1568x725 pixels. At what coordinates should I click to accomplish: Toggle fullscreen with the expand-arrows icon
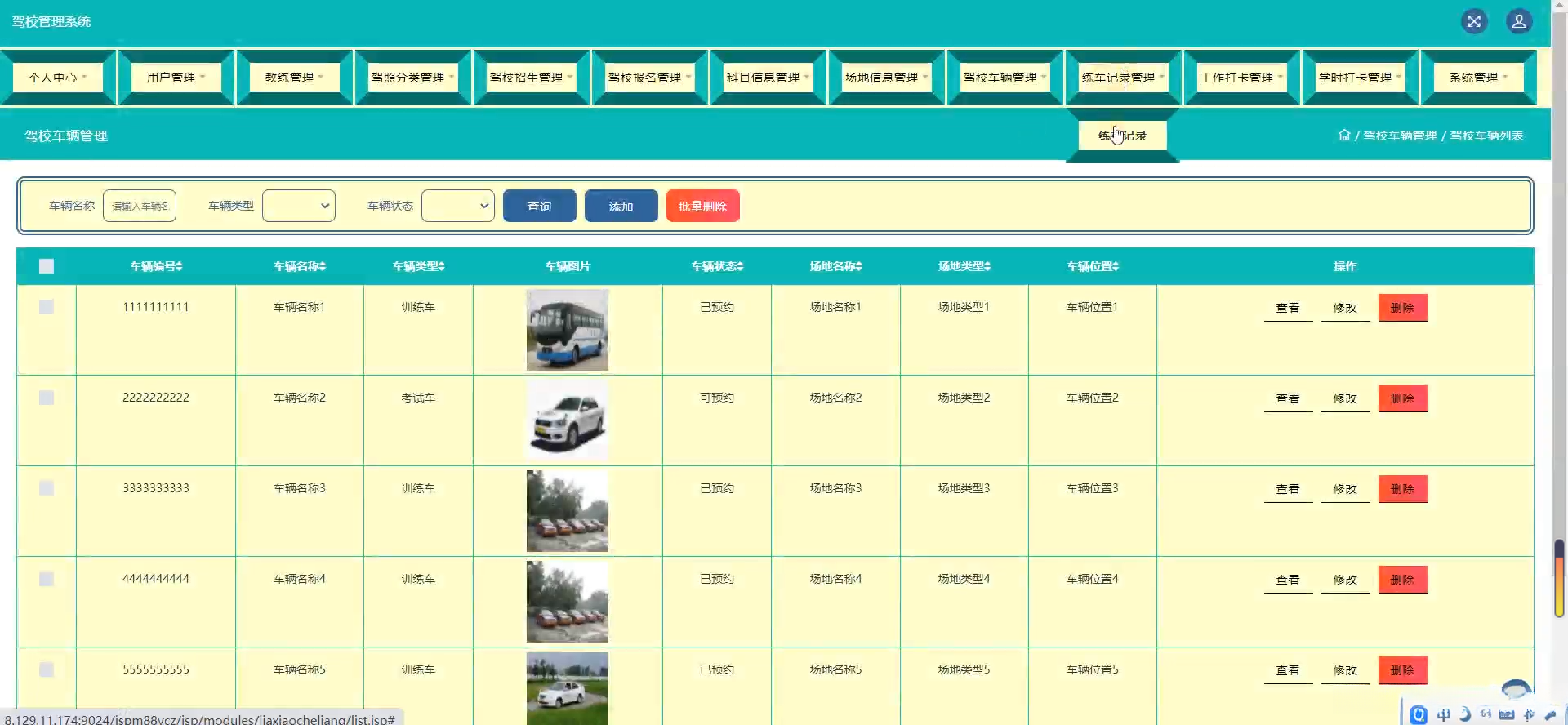click(1474, 22)
